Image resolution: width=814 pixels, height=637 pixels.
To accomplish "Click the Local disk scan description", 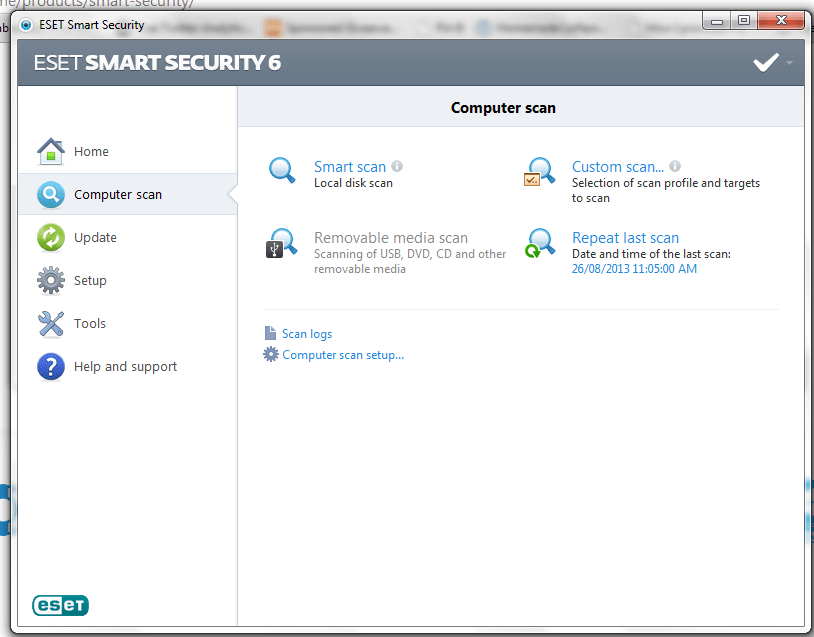I will [x=353, y=183].
